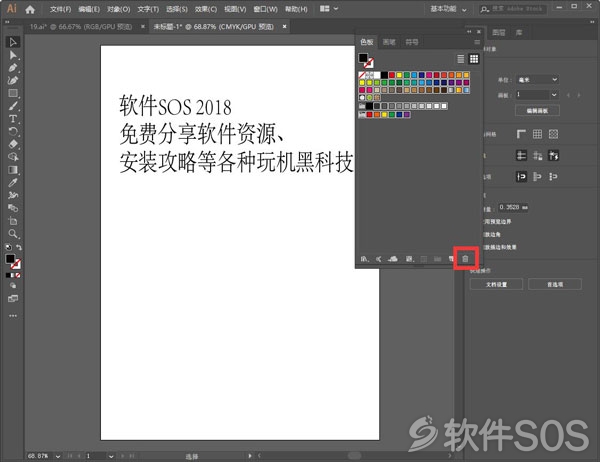The image size is (600, 462).
Task: Open 文件(F) menu
Action: 60,9
